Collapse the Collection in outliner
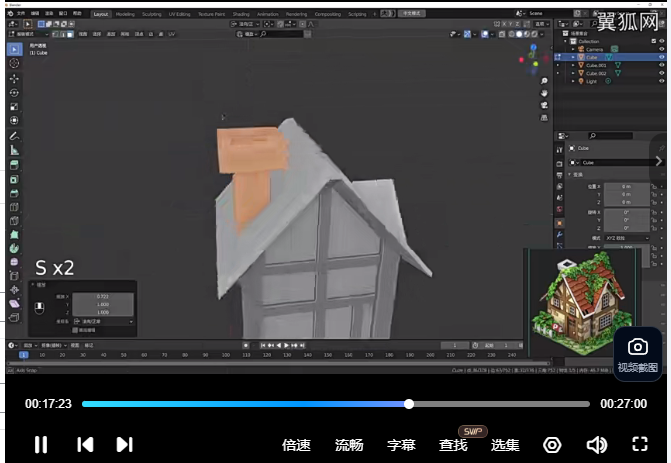The width and height of the screenshot is (671, 463). pyautogui.click(x=567, y=41)
